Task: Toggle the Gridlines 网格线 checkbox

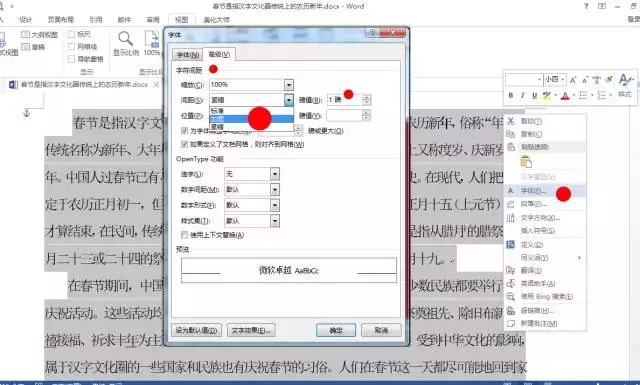Action: 71,47
